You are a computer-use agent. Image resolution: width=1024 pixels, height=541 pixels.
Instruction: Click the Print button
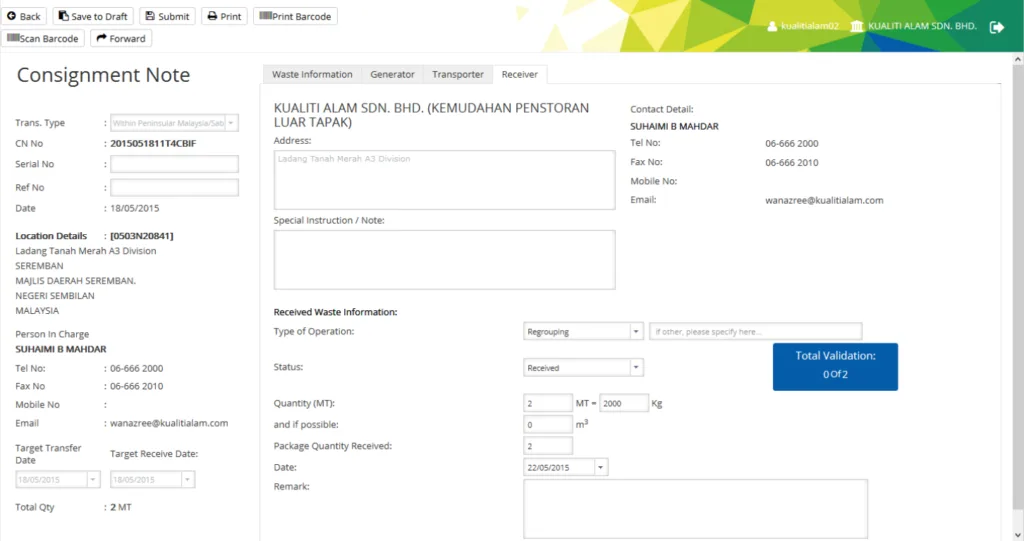pyautogui.click(x=224, y=16)
